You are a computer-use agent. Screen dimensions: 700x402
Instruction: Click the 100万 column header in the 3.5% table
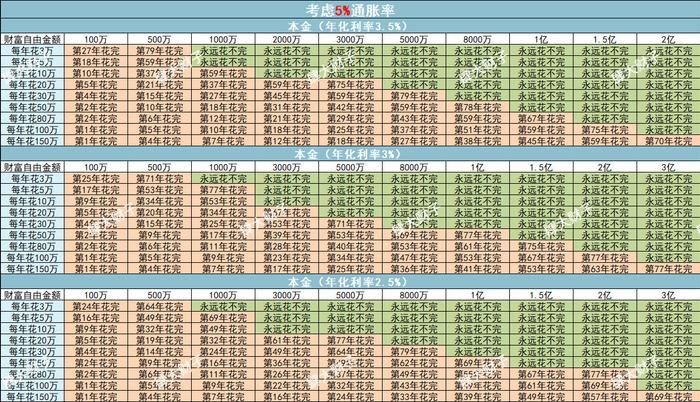coord(99,37)
